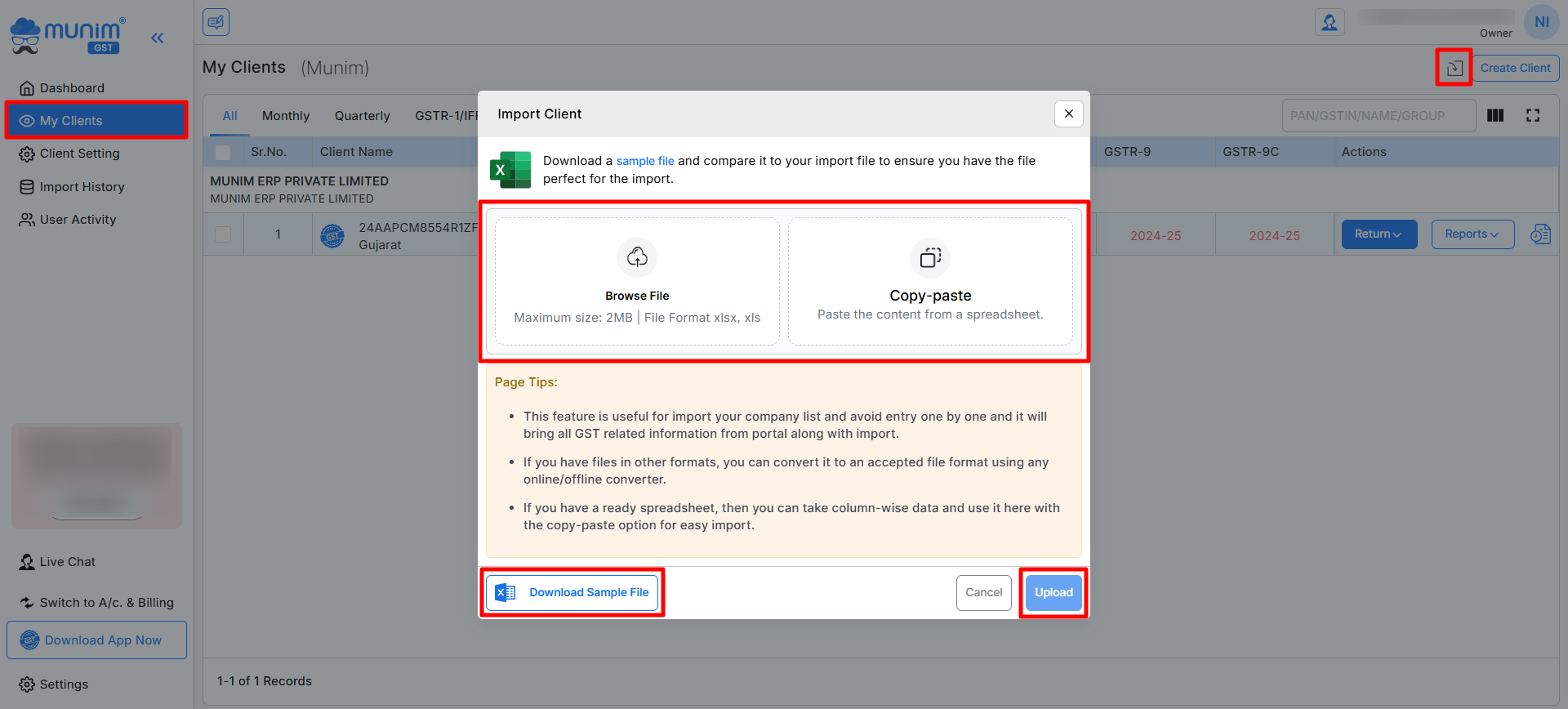Tick the select-all checkbox in the table header

pyautogui.click(x=223, y=152)
